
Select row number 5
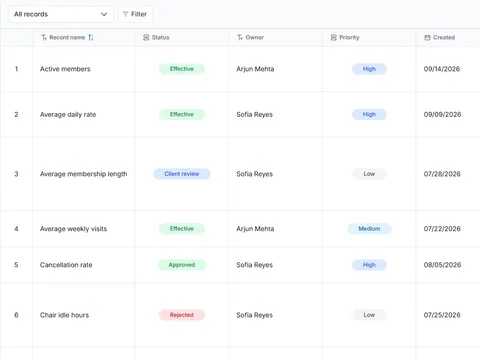coord(16,265)
